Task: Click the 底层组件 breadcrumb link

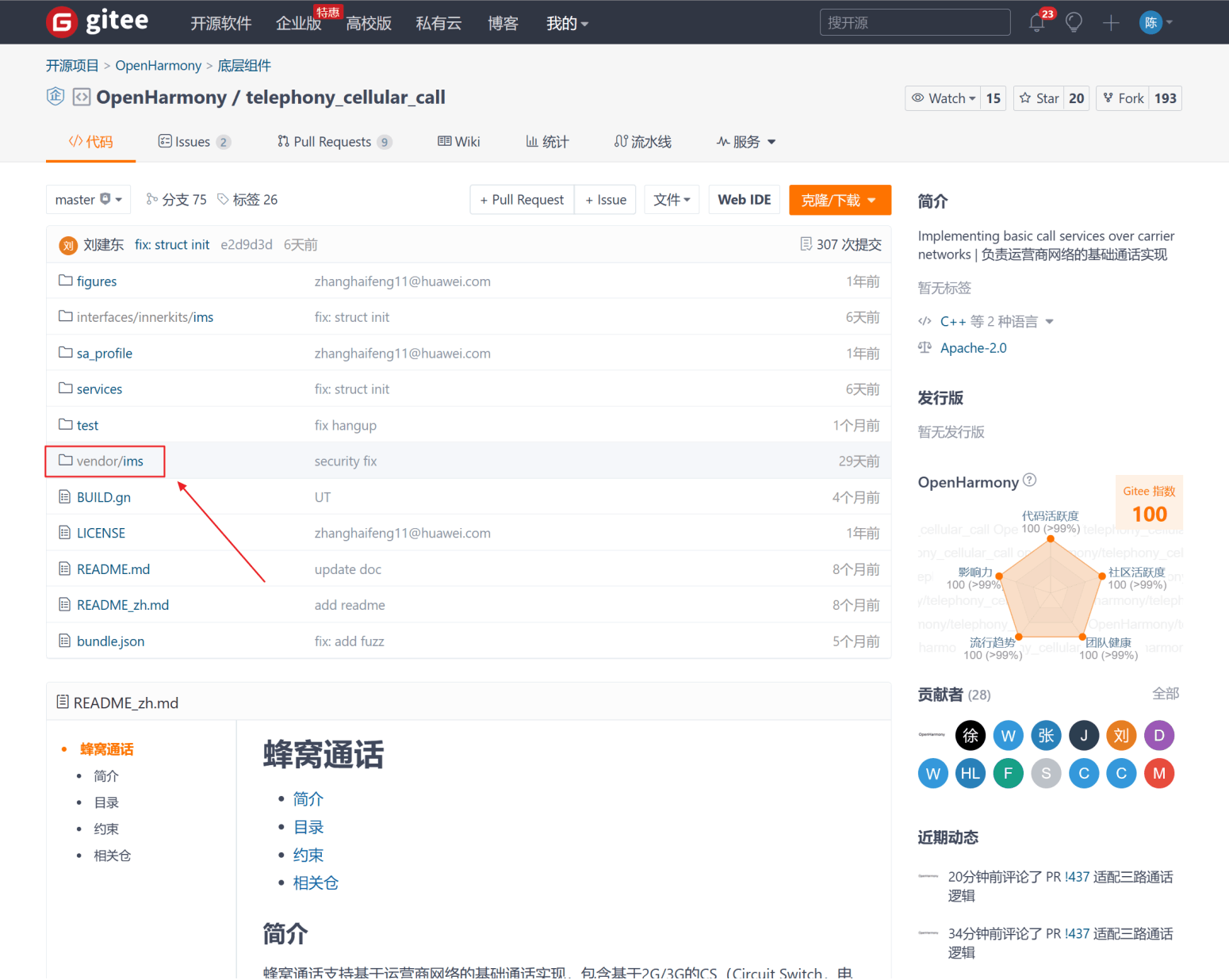Action: (244, 66)
